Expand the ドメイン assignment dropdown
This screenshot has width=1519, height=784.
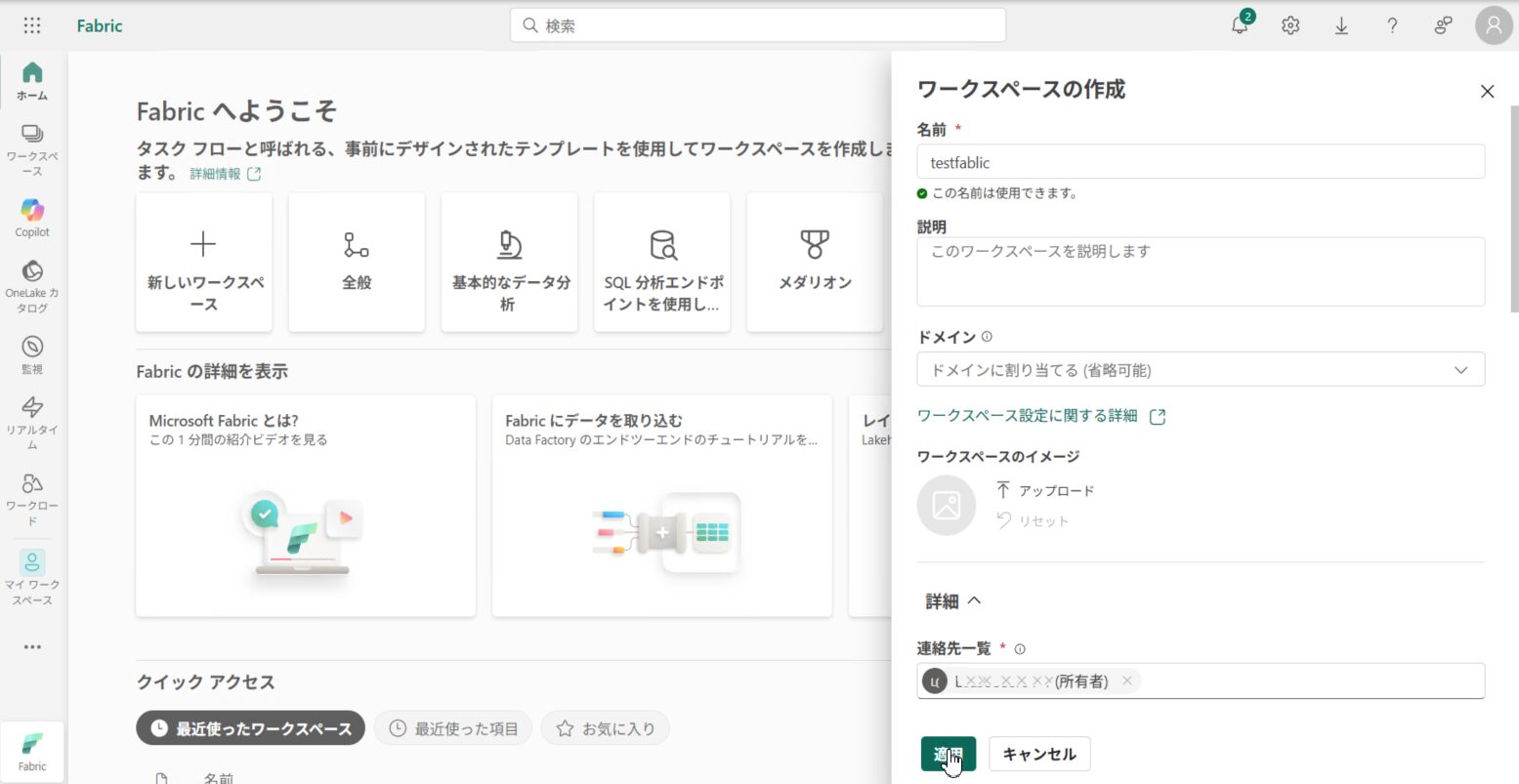[x=1200, y=370]
